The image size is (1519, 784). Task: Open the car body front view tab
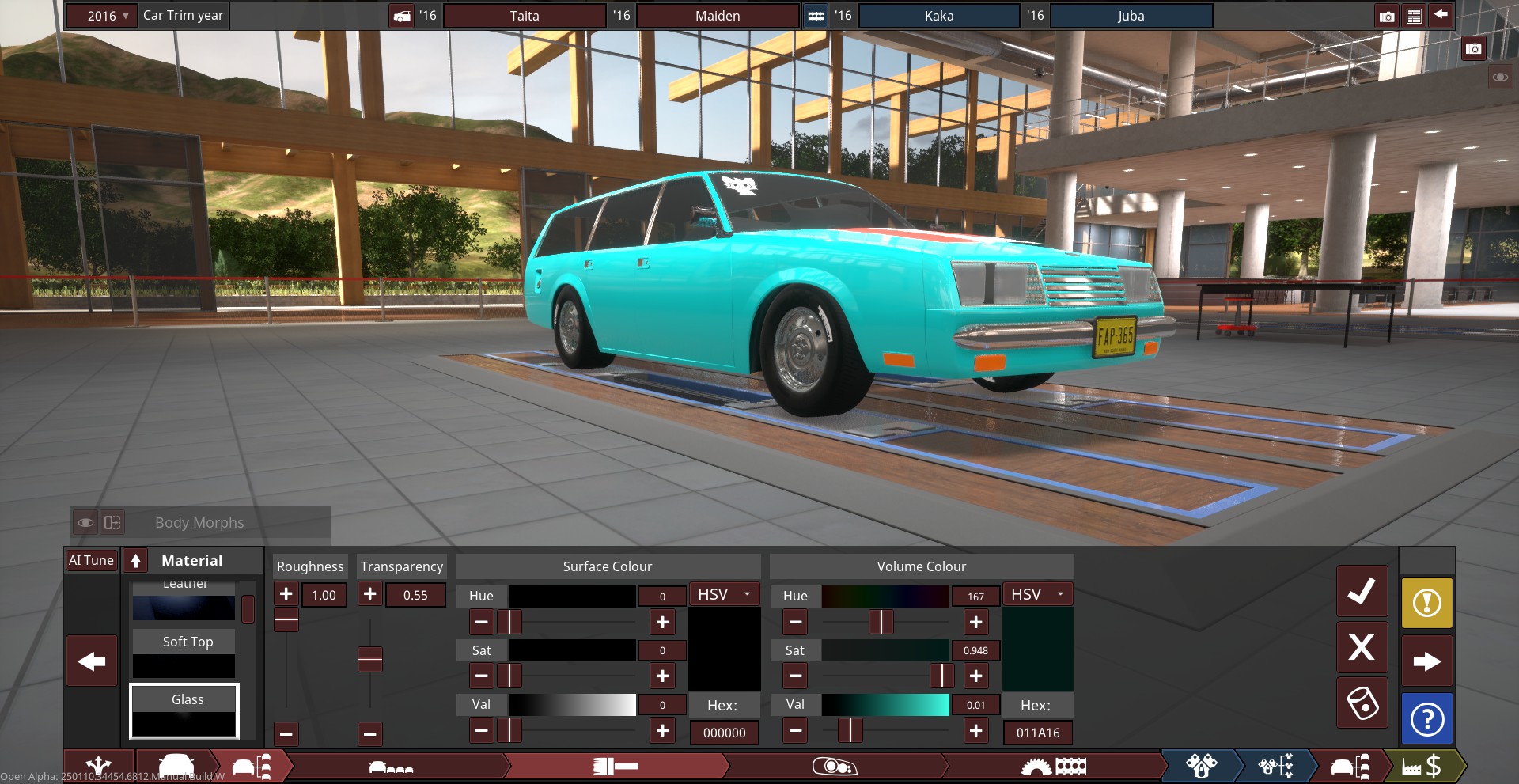point(176,766)
